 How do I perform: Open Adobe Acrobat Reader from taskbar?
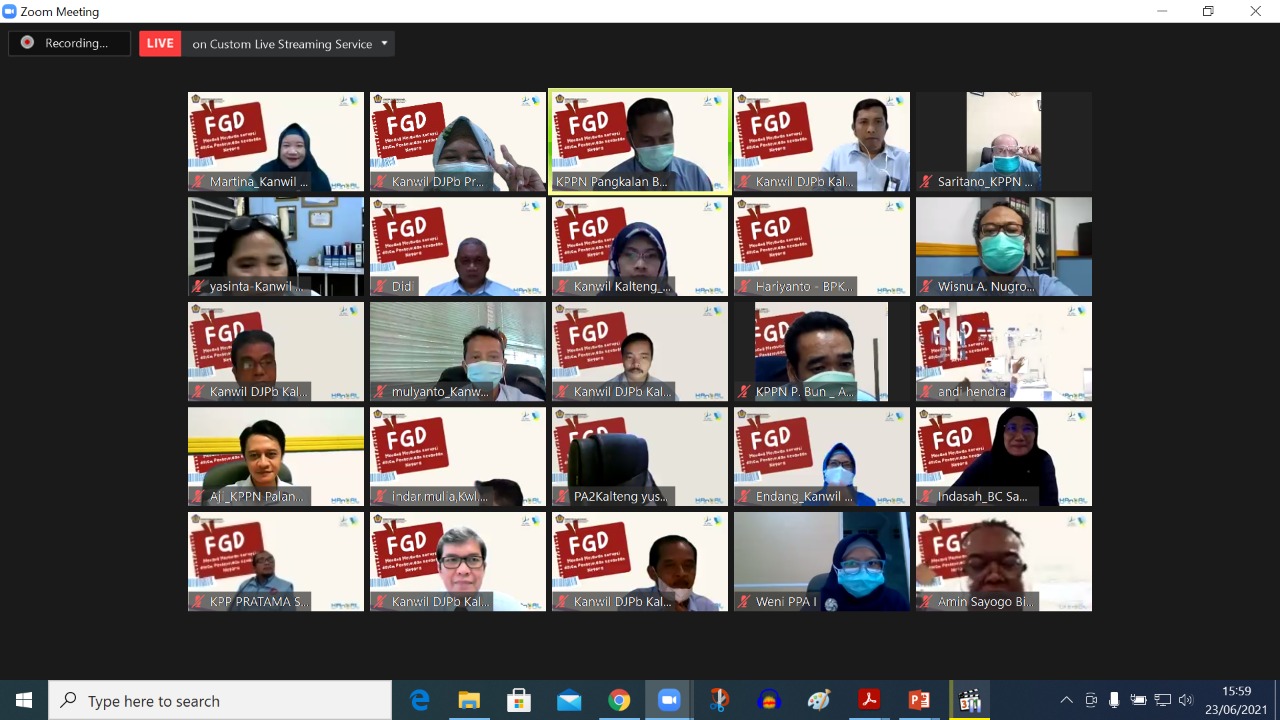[869, 700]
